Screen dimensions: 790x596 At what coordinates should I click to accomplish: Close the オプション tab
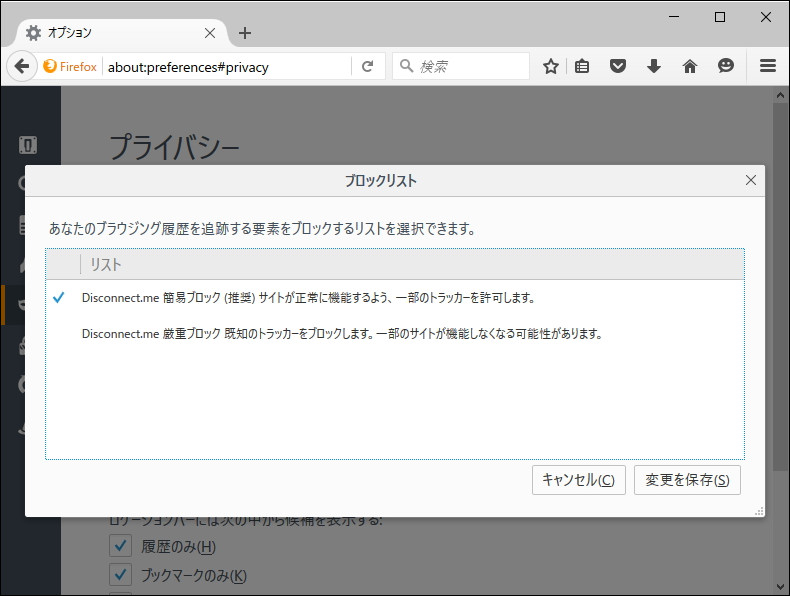coord(210,33)
